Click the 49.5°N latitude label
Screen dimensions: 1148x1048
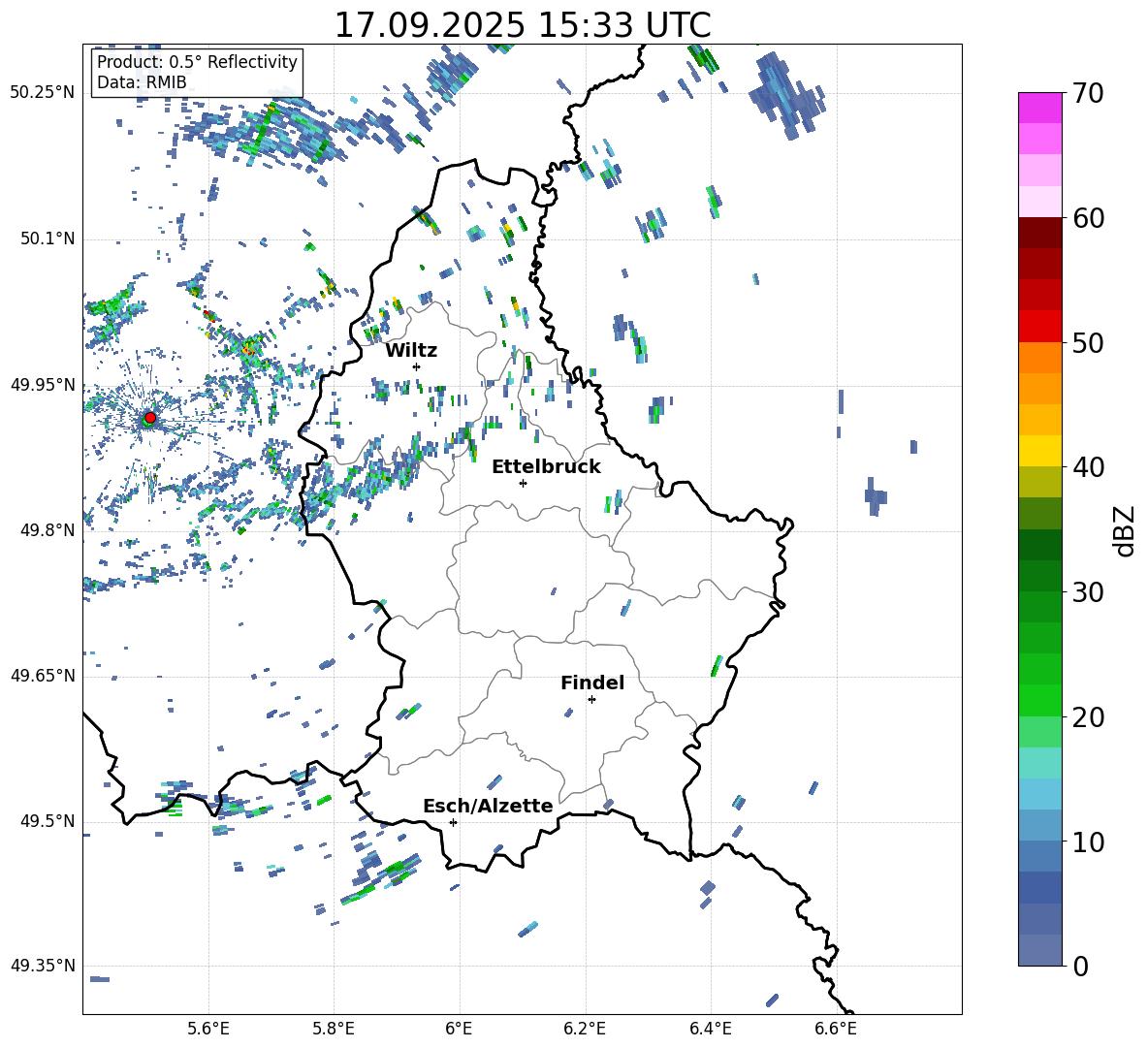pos(48,821)
